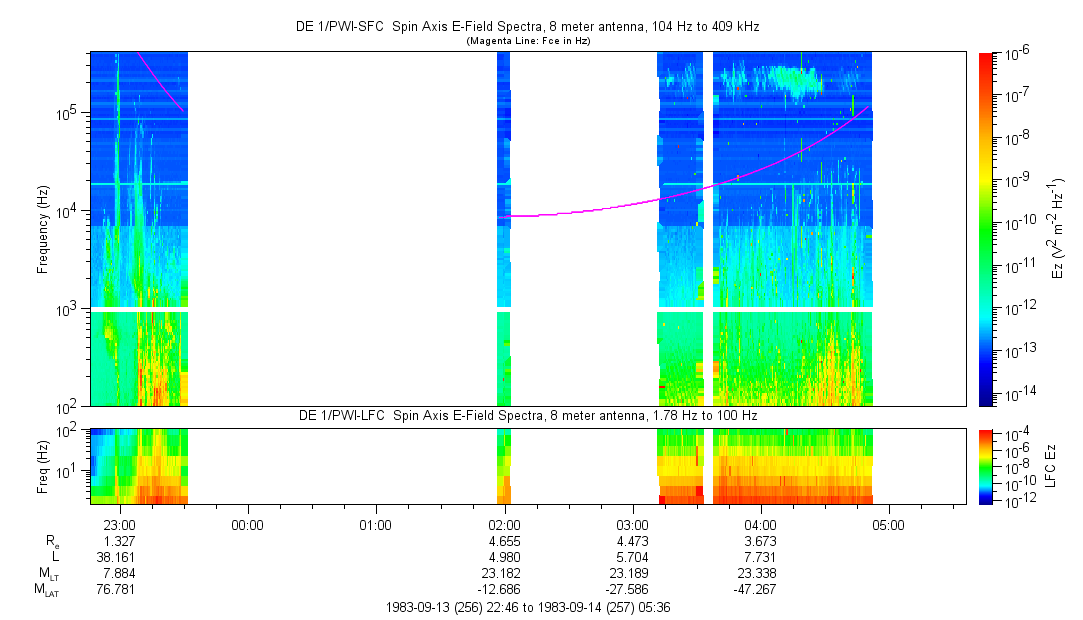The image size is (1083, 620).
Task: Click the lower LFC Ez color bar
Action: (x=986, y=465)
